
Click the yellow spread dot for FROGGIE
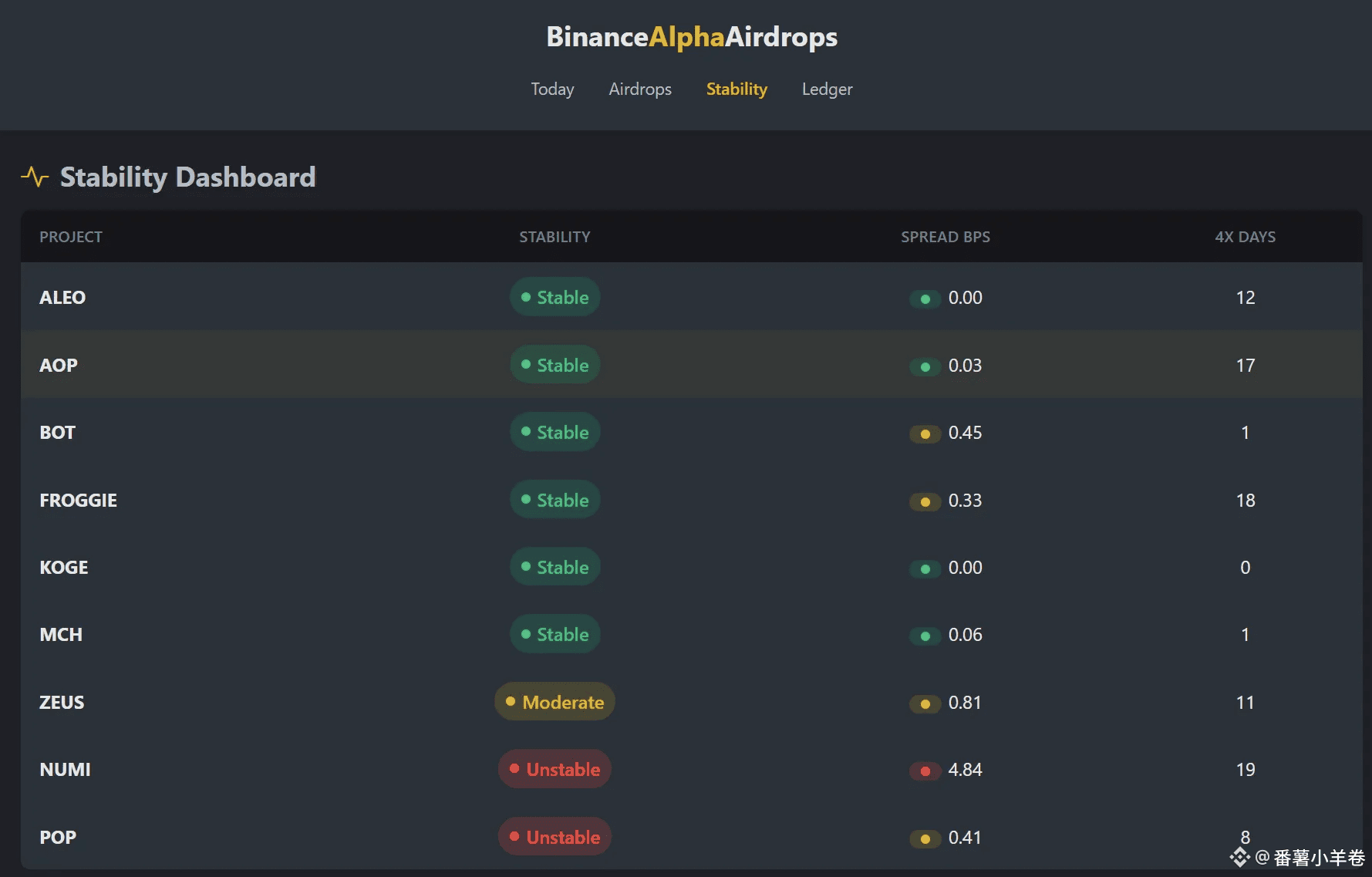[x=925, y=501]
